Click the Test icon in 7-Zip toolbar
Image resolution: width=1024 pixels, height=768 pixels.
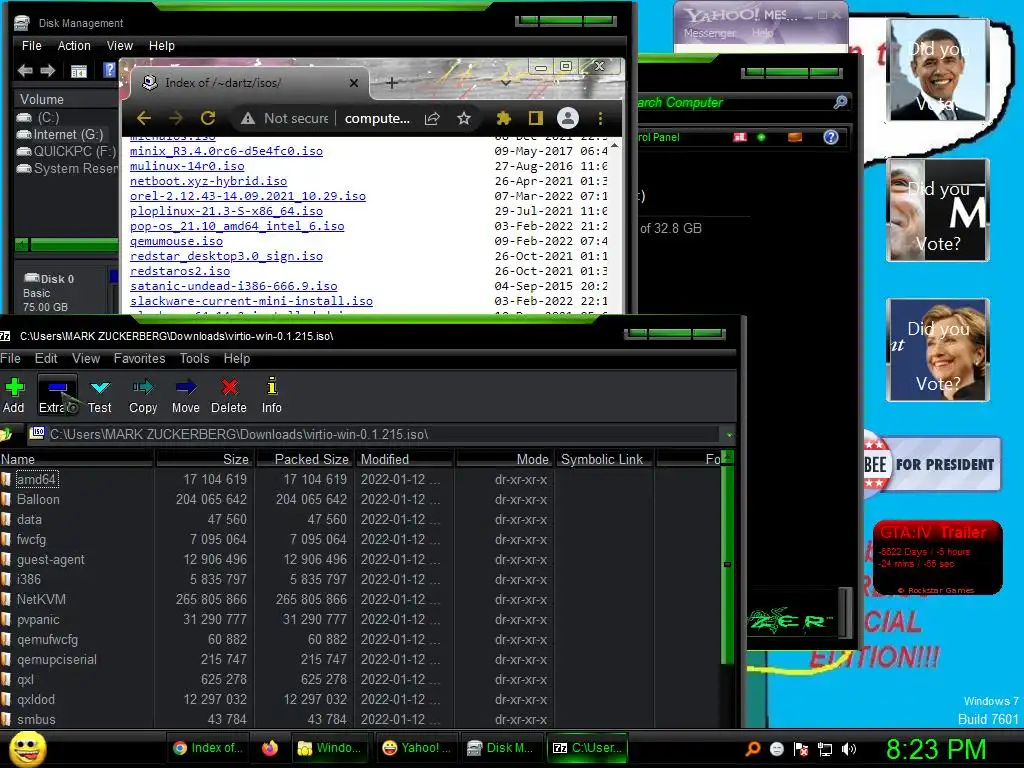tap(99, 395)
